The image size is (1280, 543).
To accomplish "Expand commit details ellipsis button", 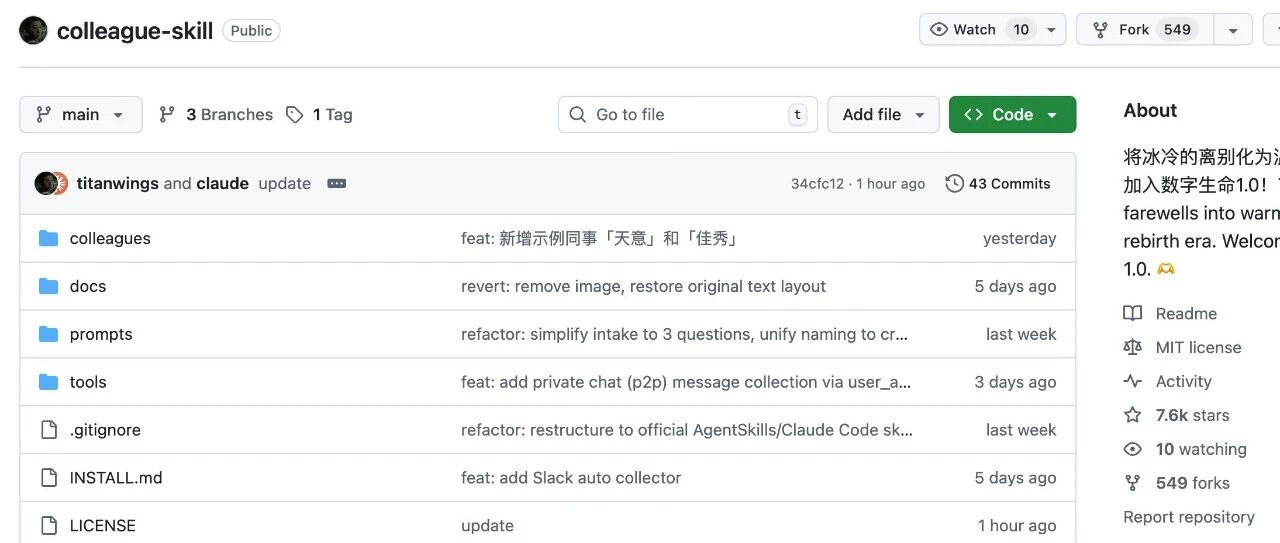I will click(337, 183).
